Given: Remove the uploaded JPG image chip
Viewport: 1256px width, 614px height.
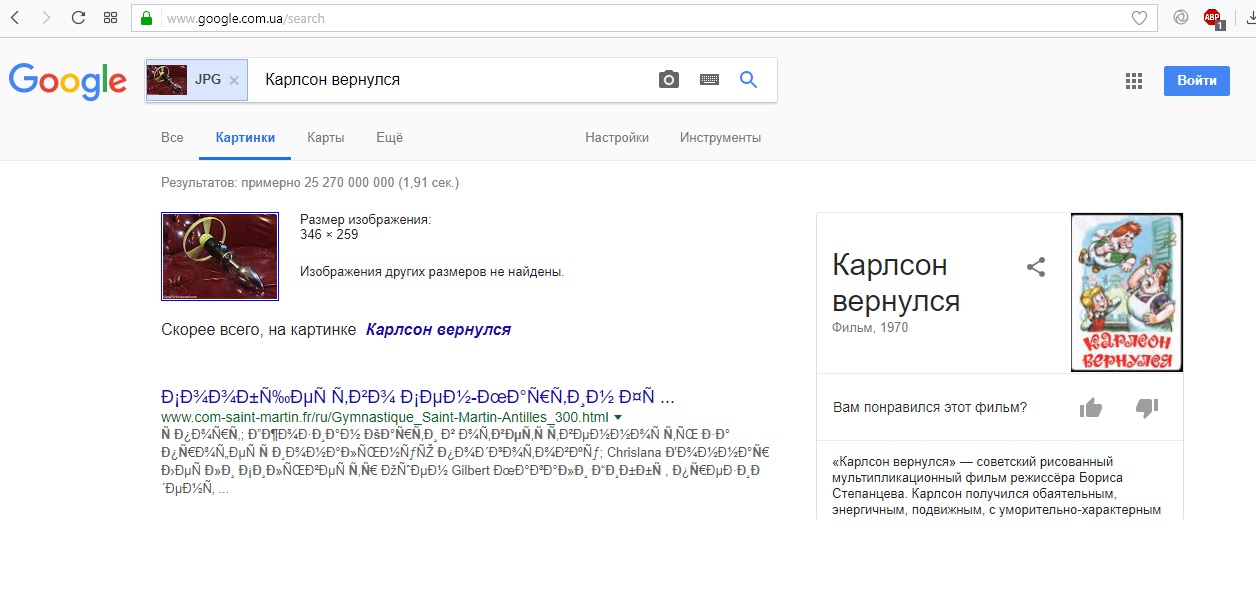Looking at the screenshot, I should click(x=234, y=80).
